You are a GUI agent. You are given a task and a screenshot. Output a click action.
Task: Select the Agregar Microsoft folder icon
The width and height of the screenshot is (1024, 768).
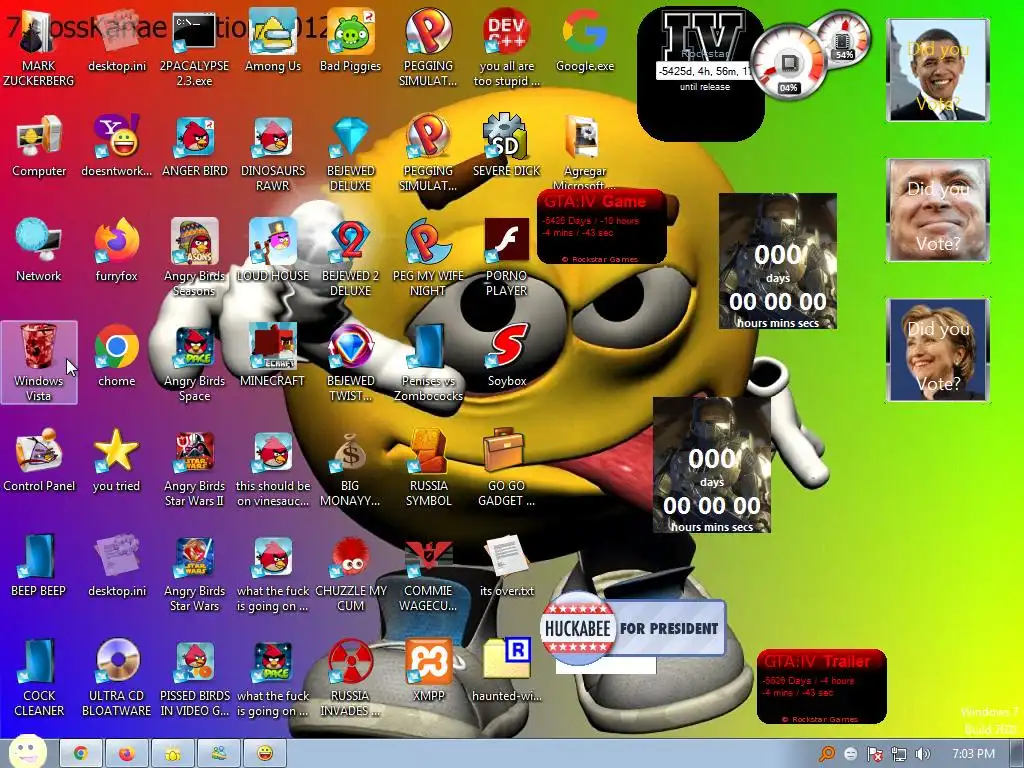coord(585,153)
